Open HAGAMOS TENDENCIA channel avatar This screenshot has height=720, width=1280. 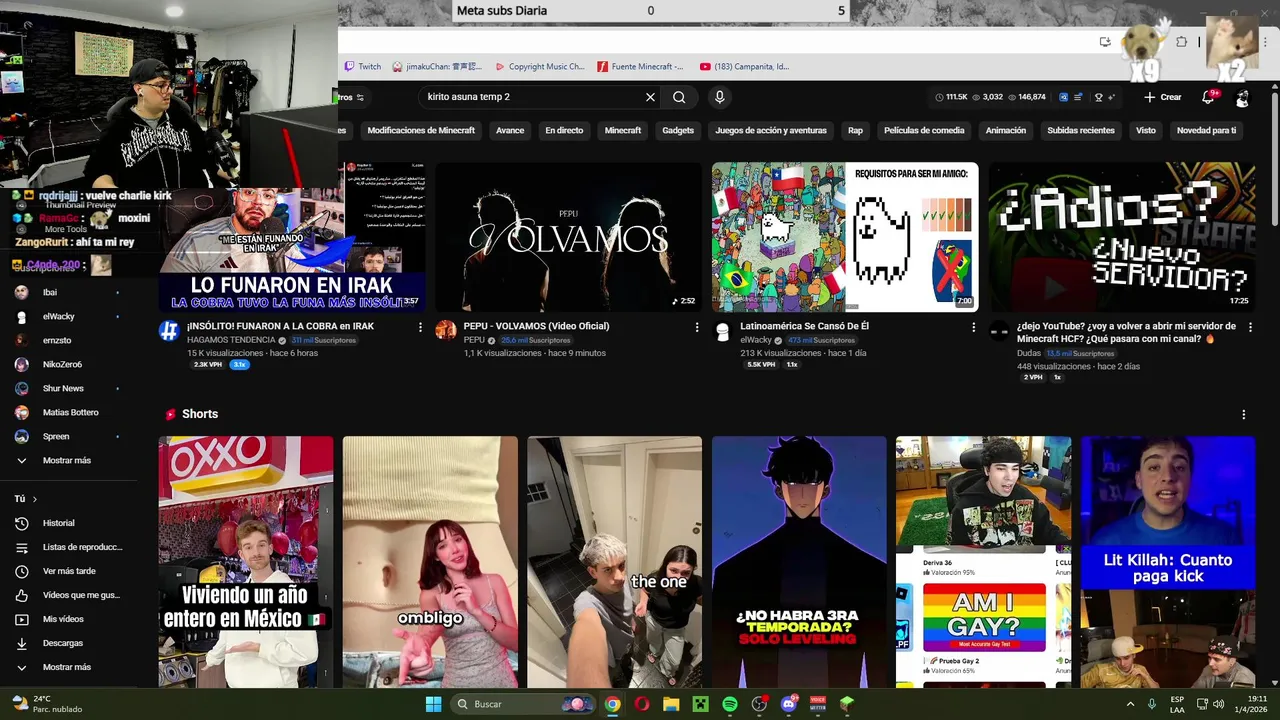(169, 331)
